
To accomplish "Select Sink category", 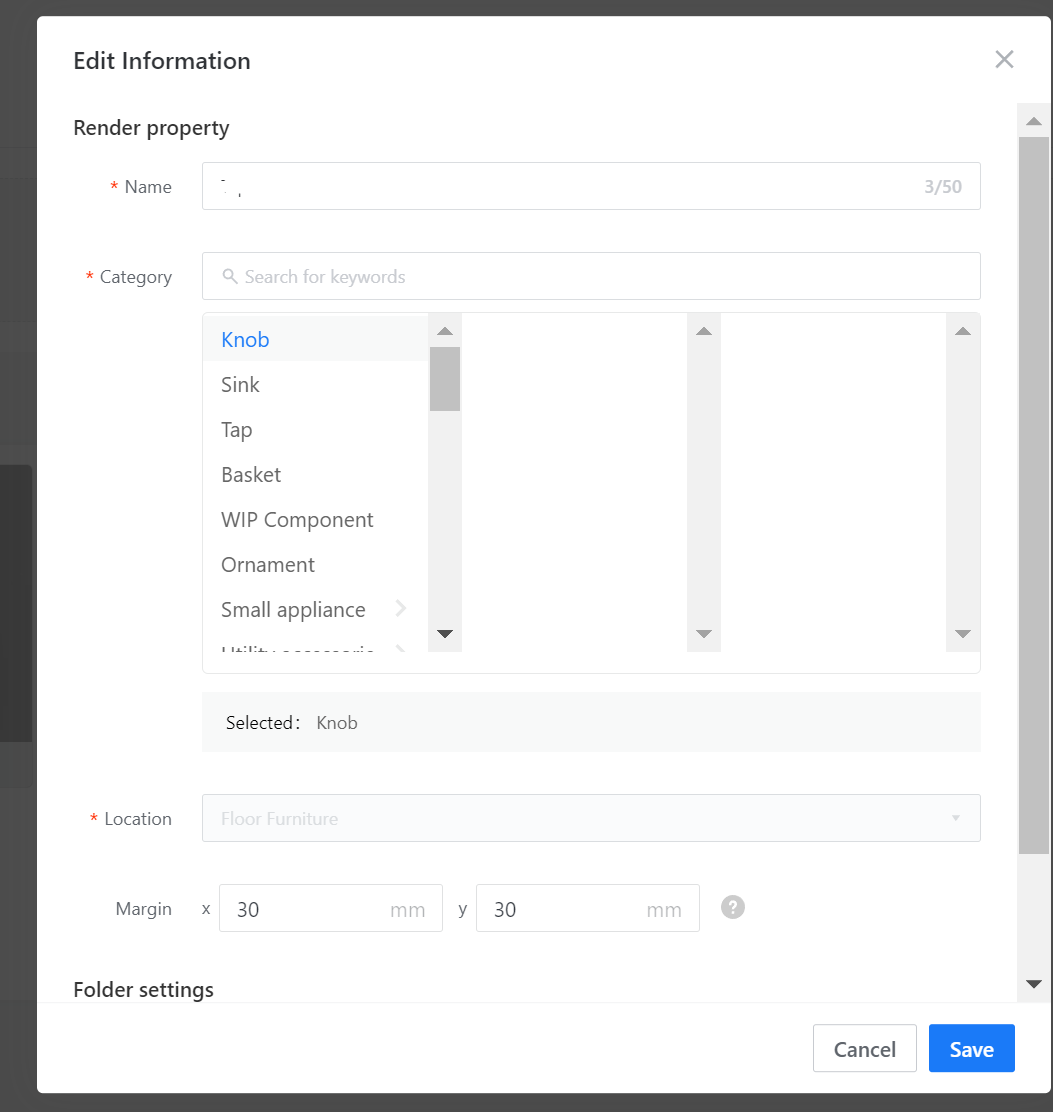I will (x=240, y=384).
